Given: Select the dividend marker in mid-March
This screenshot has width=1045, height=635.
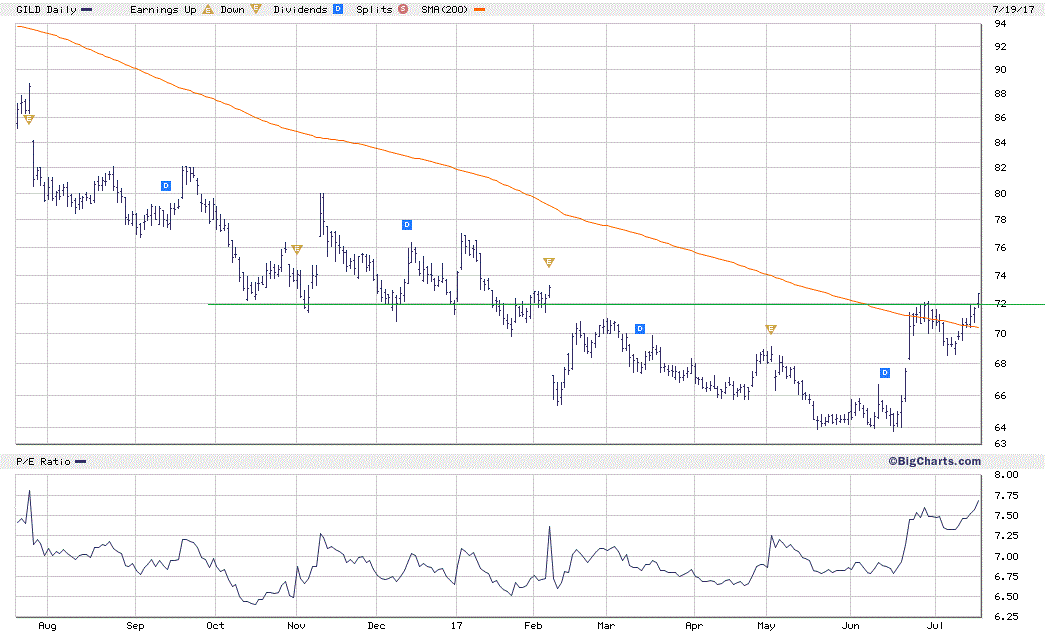Looking at the screenshot, I should click(x=640, y=328).
